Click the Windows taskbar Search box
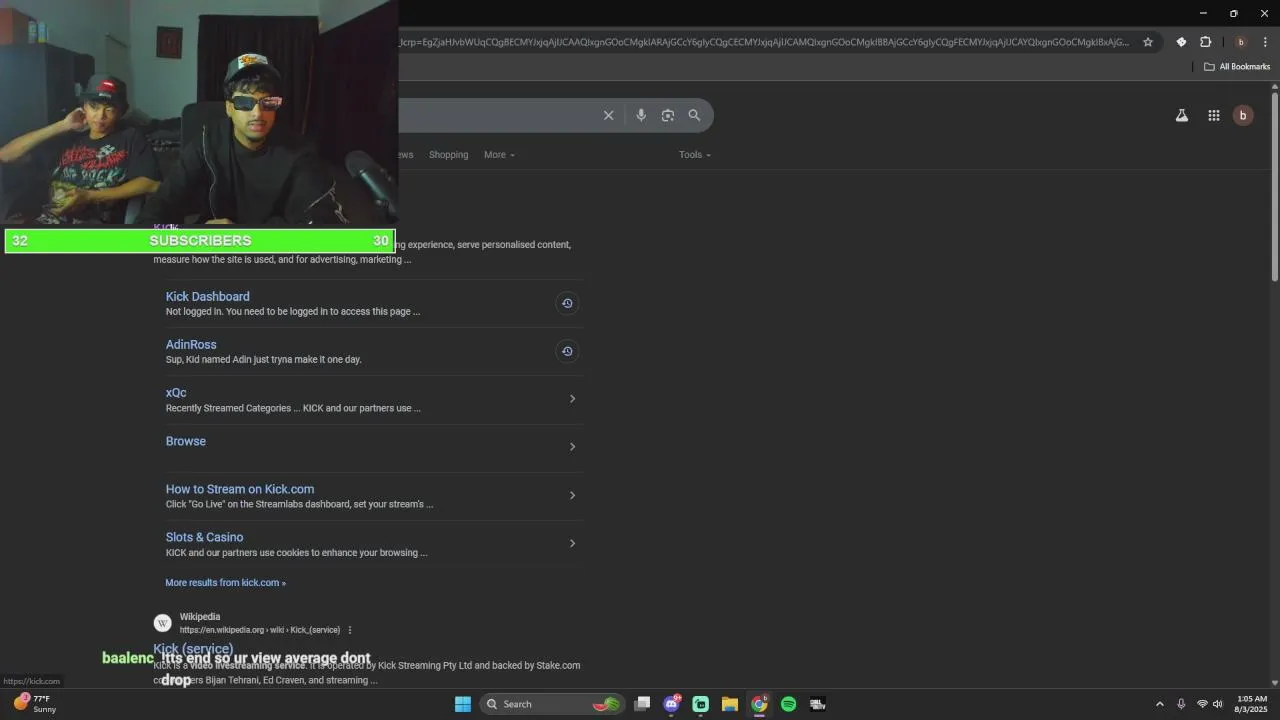 (551, 704)
